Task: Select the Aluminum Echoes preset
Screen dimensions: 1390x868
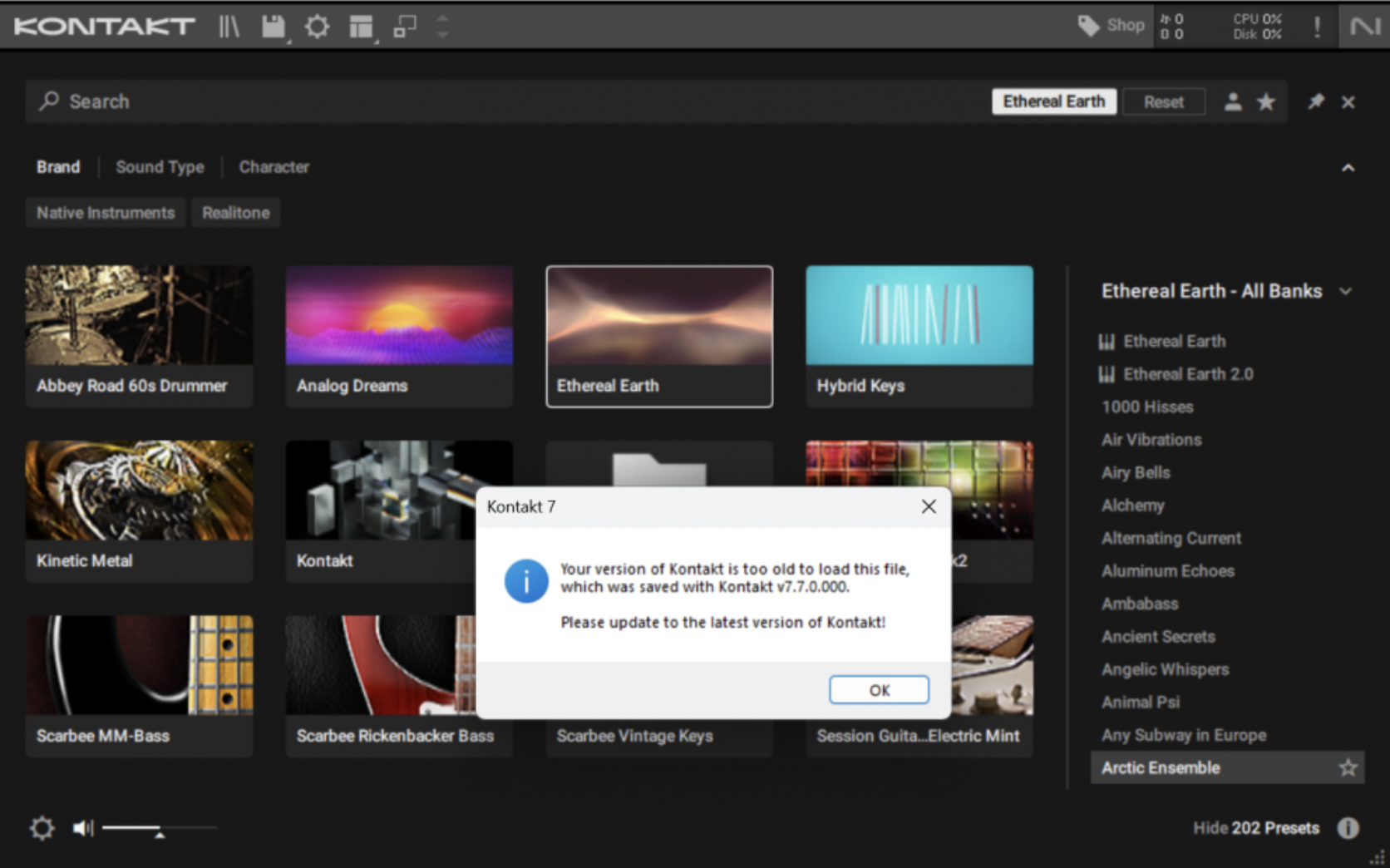Action: pos(1168,571)
